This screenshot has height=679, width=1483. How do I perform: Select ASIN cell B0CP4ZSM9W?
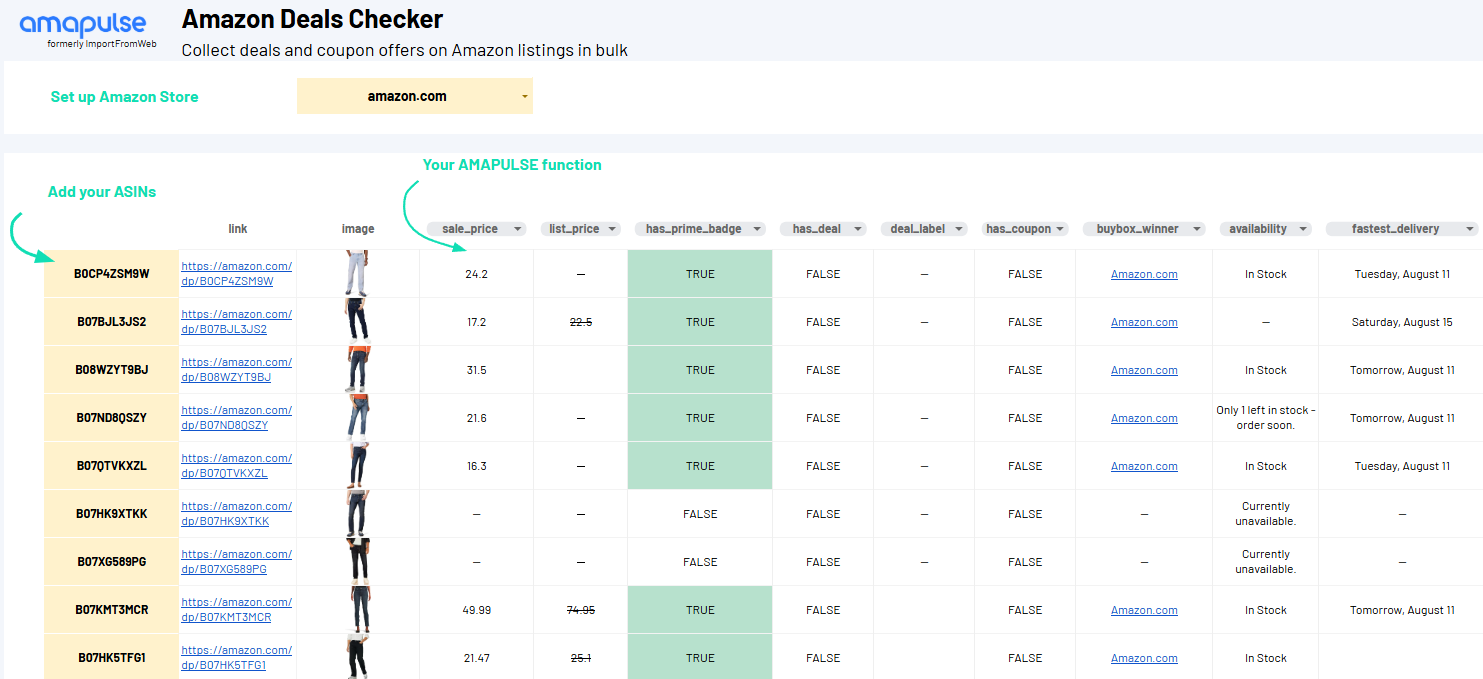(112, 274)
